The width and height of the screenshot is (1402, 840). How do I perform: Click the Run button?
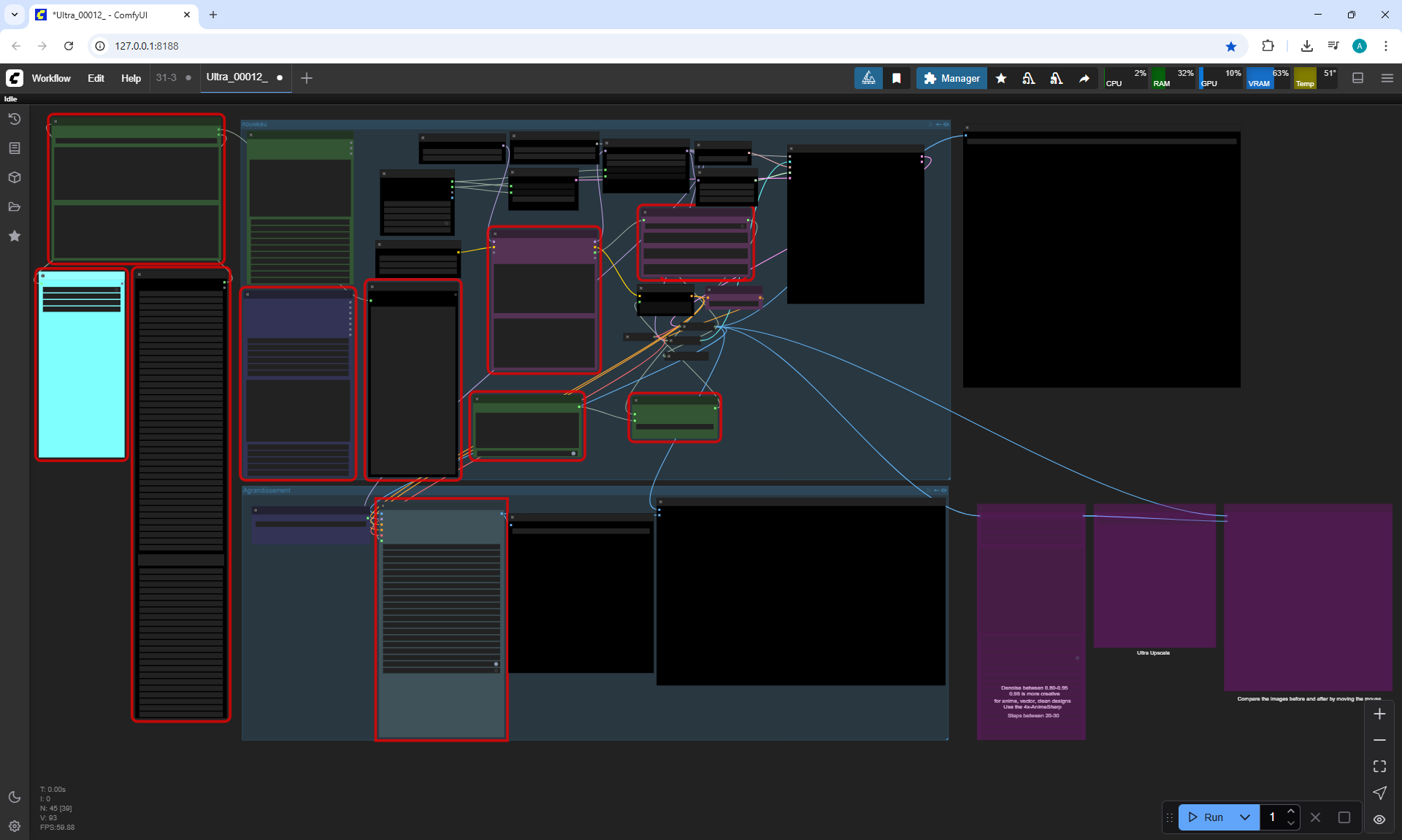1206,817
